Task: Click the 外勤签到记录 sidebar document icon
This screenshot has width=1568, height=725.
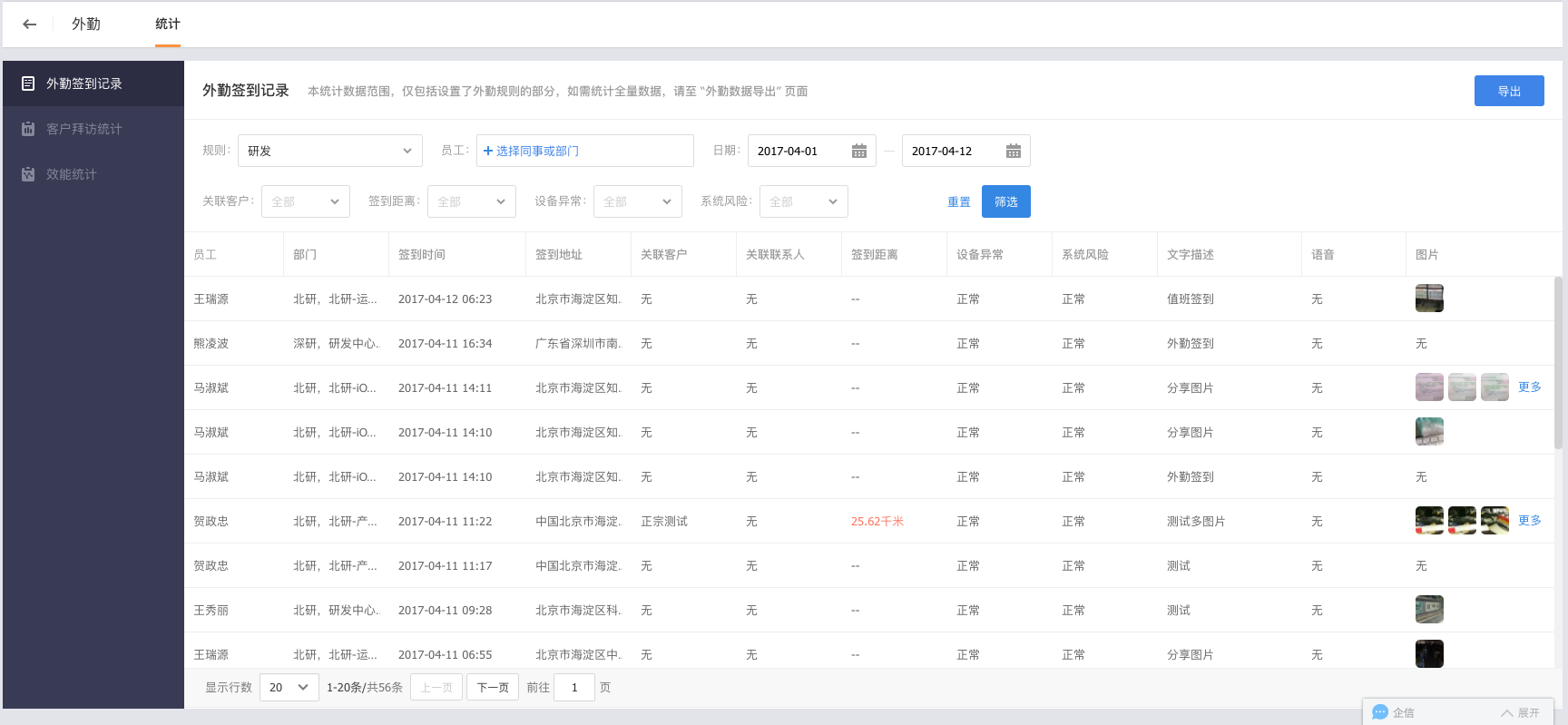Action: [28, 83]
